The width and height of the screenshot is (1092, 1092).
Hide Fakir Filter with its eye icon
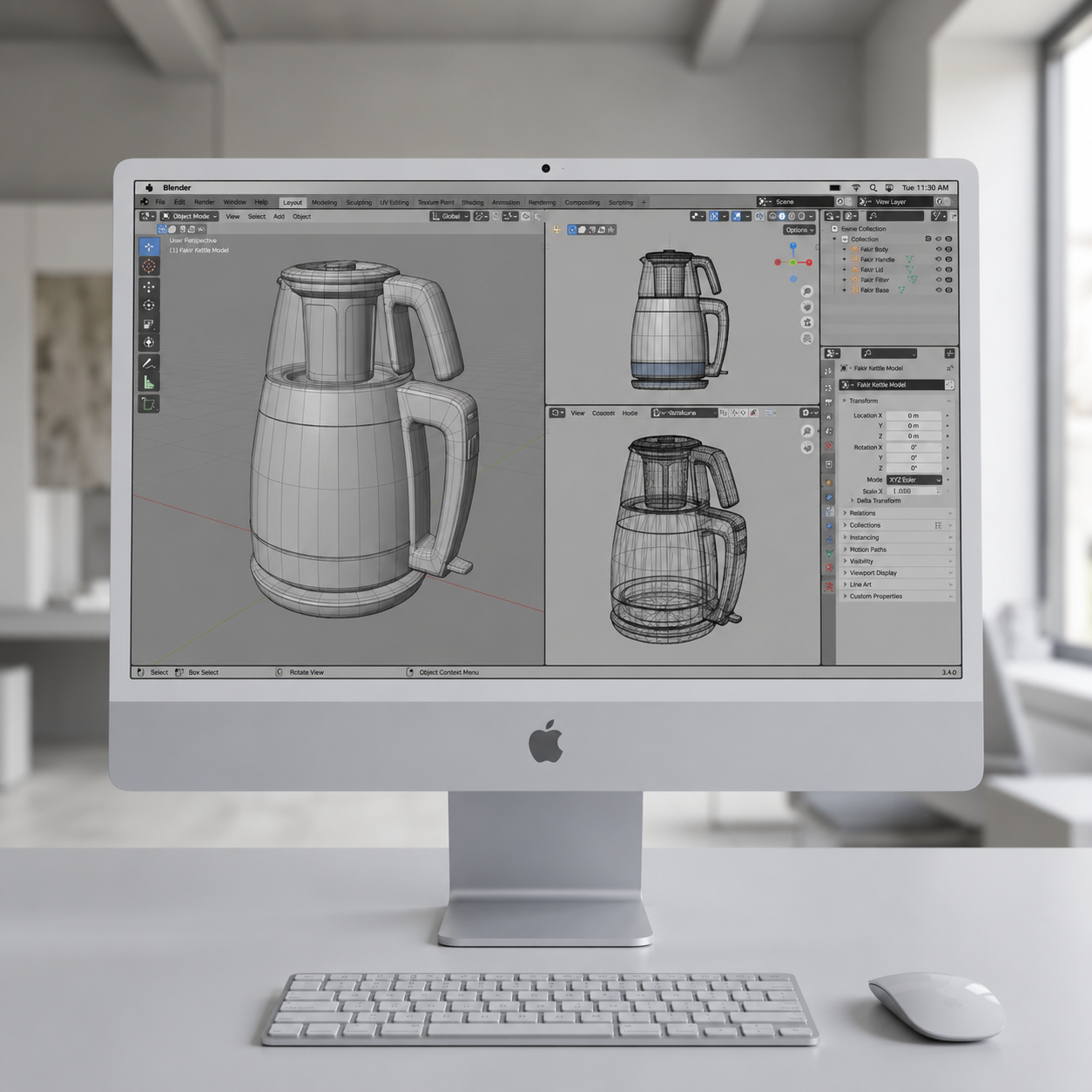point(939,280)
